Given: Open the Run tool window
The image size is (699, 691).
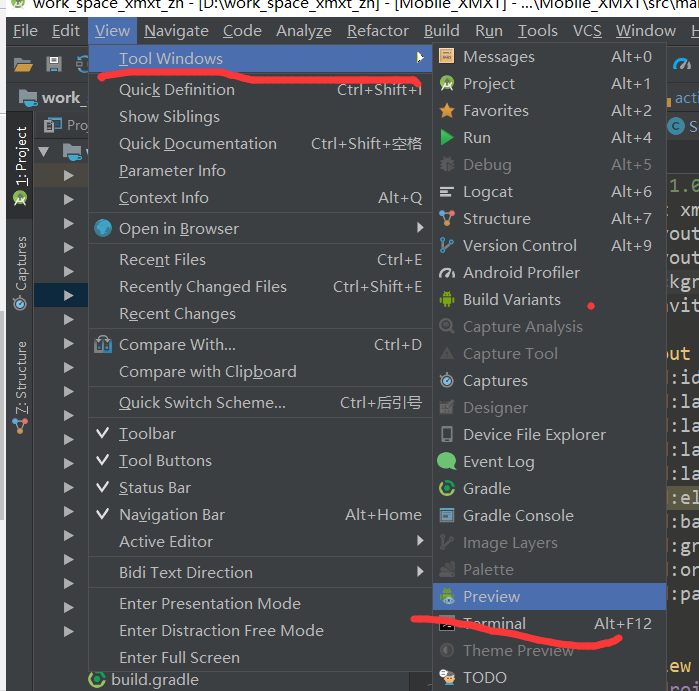Looking at the screenshot, I should point(549,138).
